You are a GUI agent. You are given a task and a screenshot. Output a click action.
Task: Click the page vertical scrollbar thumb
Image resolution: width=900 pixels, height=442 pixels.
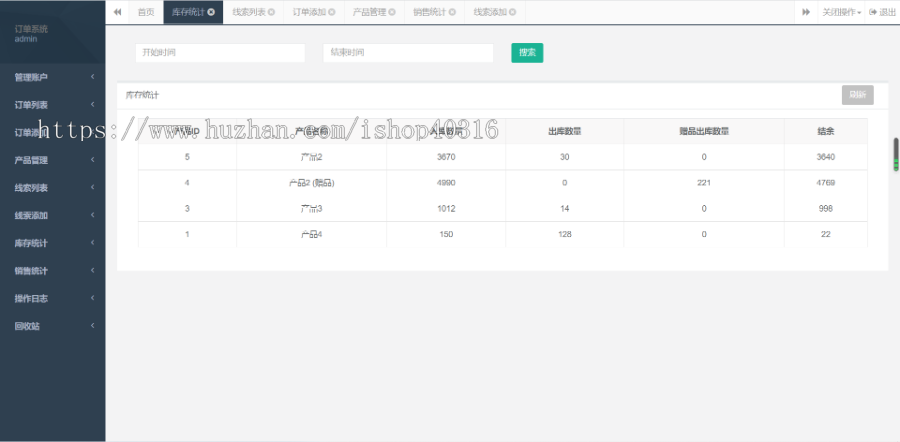[x=895, y=154]
